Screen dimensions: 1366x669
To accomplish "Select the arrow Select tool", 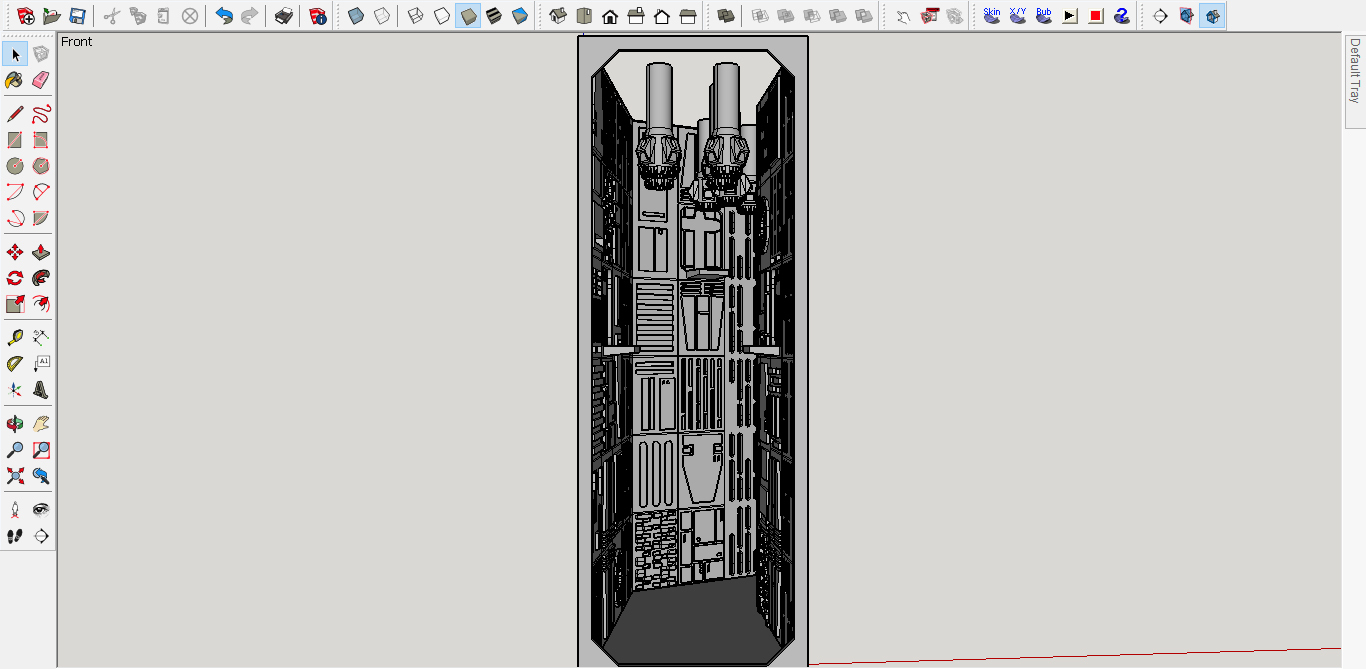I will click(15, 54).
